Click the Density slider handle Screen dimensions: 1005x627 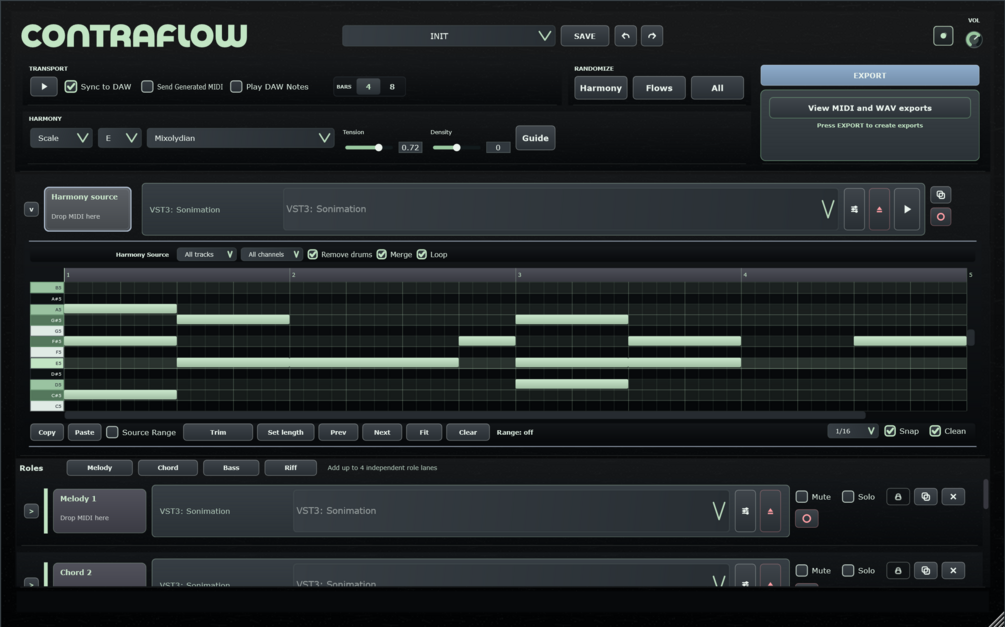pos(456,147)
